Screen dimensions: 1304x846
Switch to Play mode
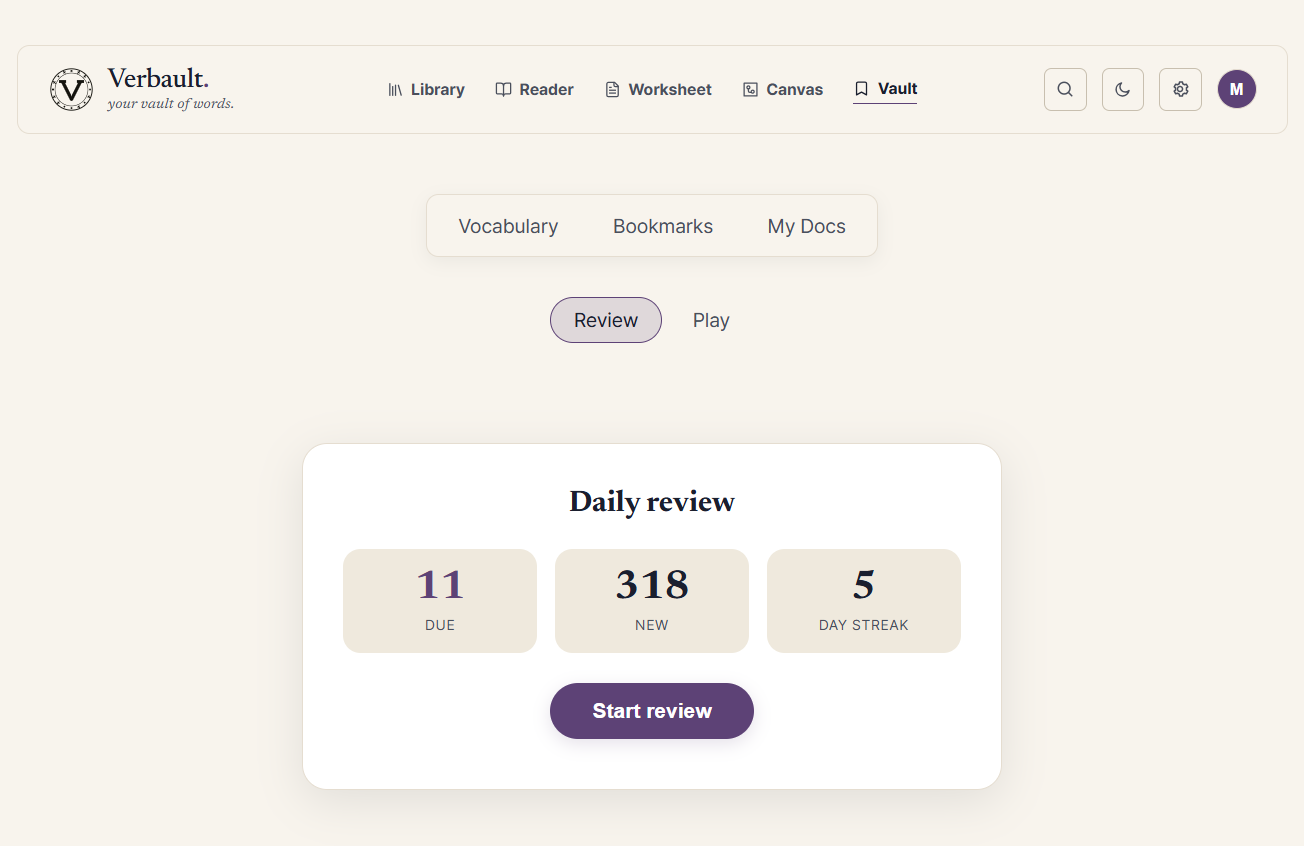tap(711, 320)
